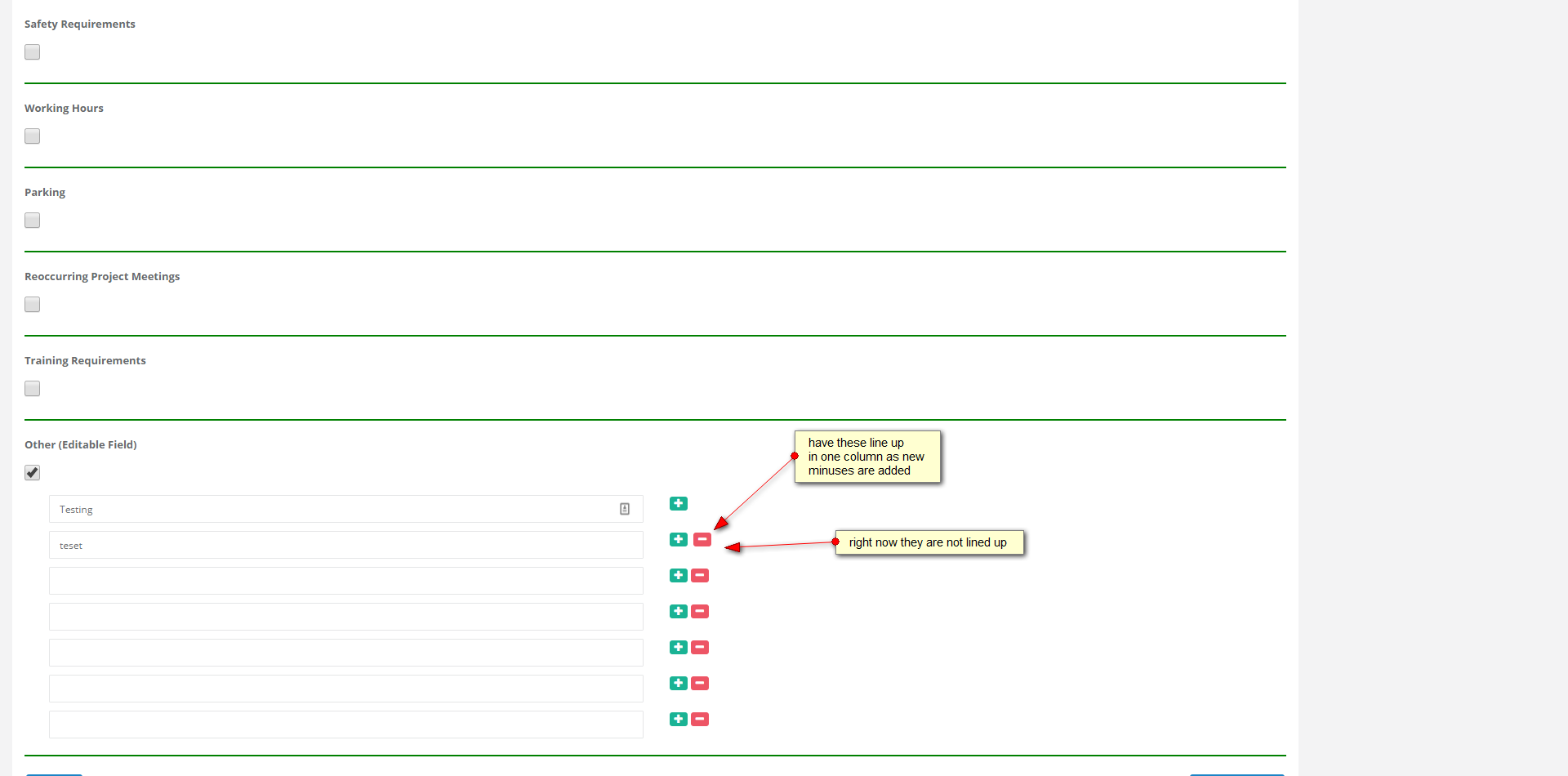Click the red minus on the first empty row
Screen dimensions: 1568x776
tap(700, 575)
